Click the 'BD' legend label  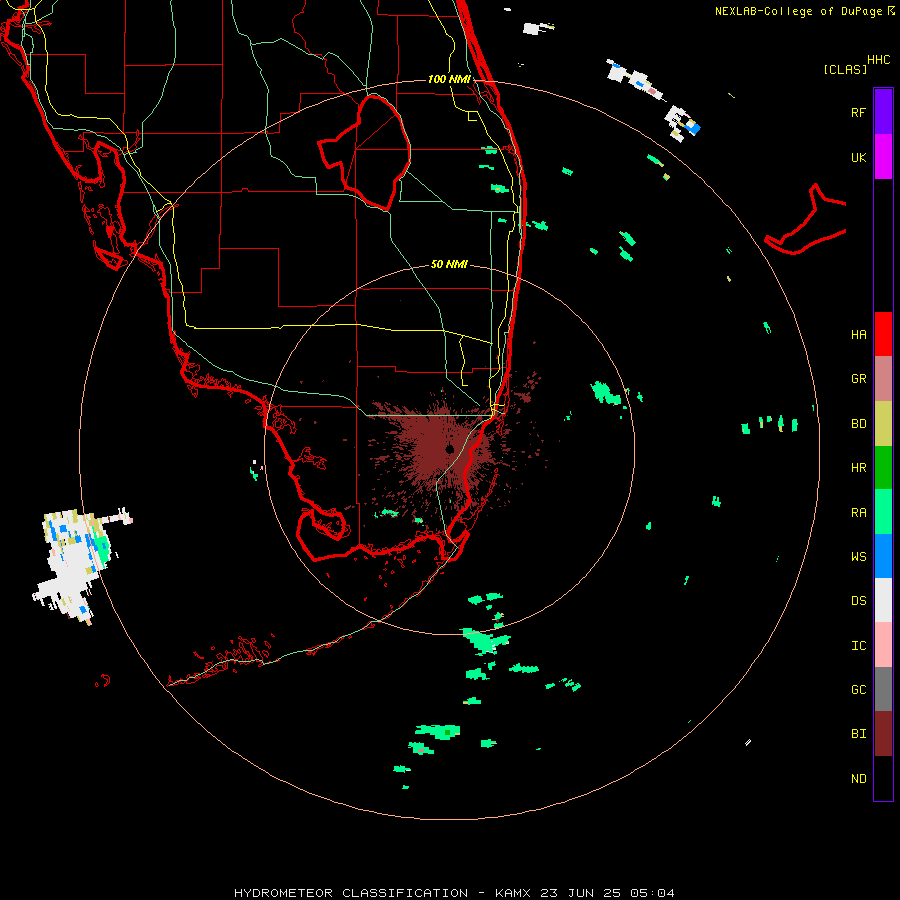point(858,424)
